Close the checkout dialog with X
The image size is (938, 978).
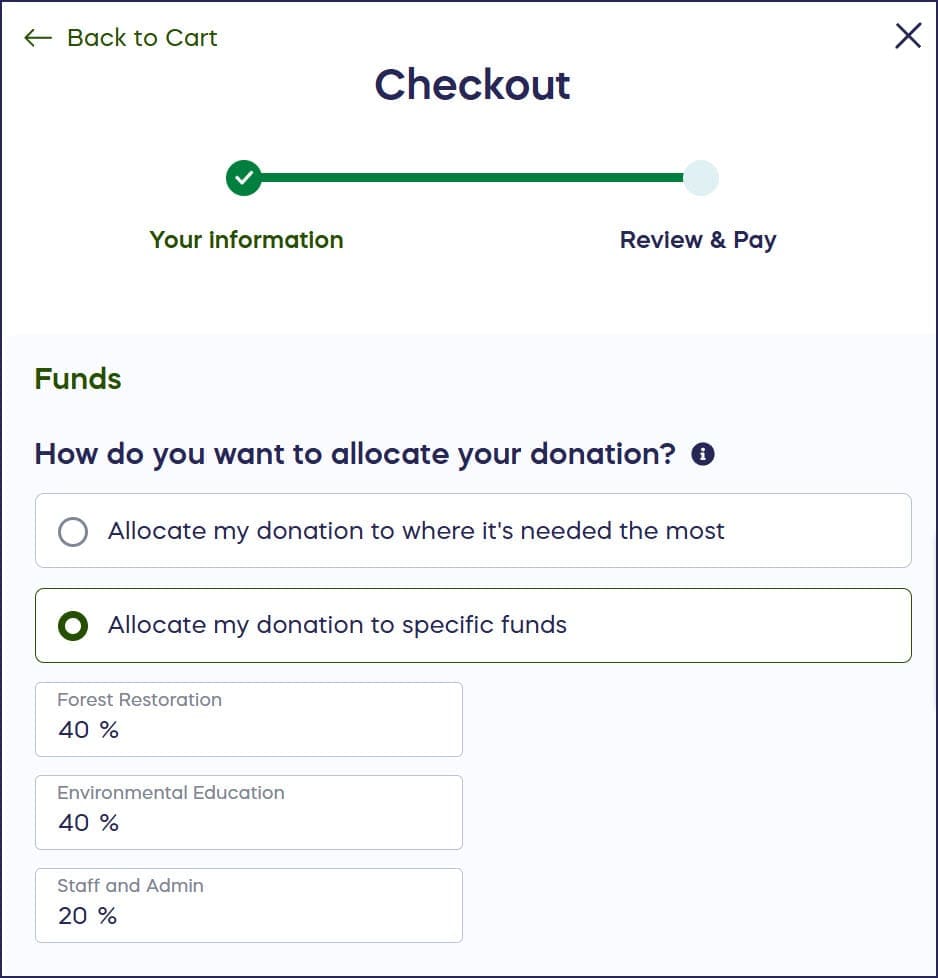tap(908, 37)
